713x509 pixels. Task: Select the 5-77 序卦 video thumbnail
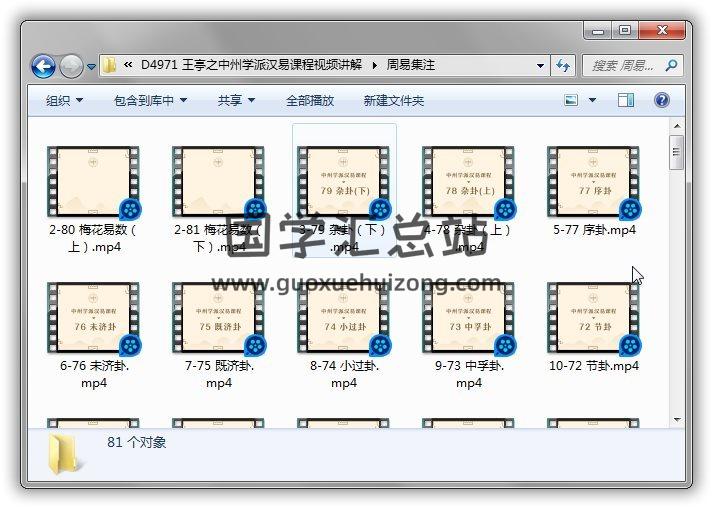(594, 181)
